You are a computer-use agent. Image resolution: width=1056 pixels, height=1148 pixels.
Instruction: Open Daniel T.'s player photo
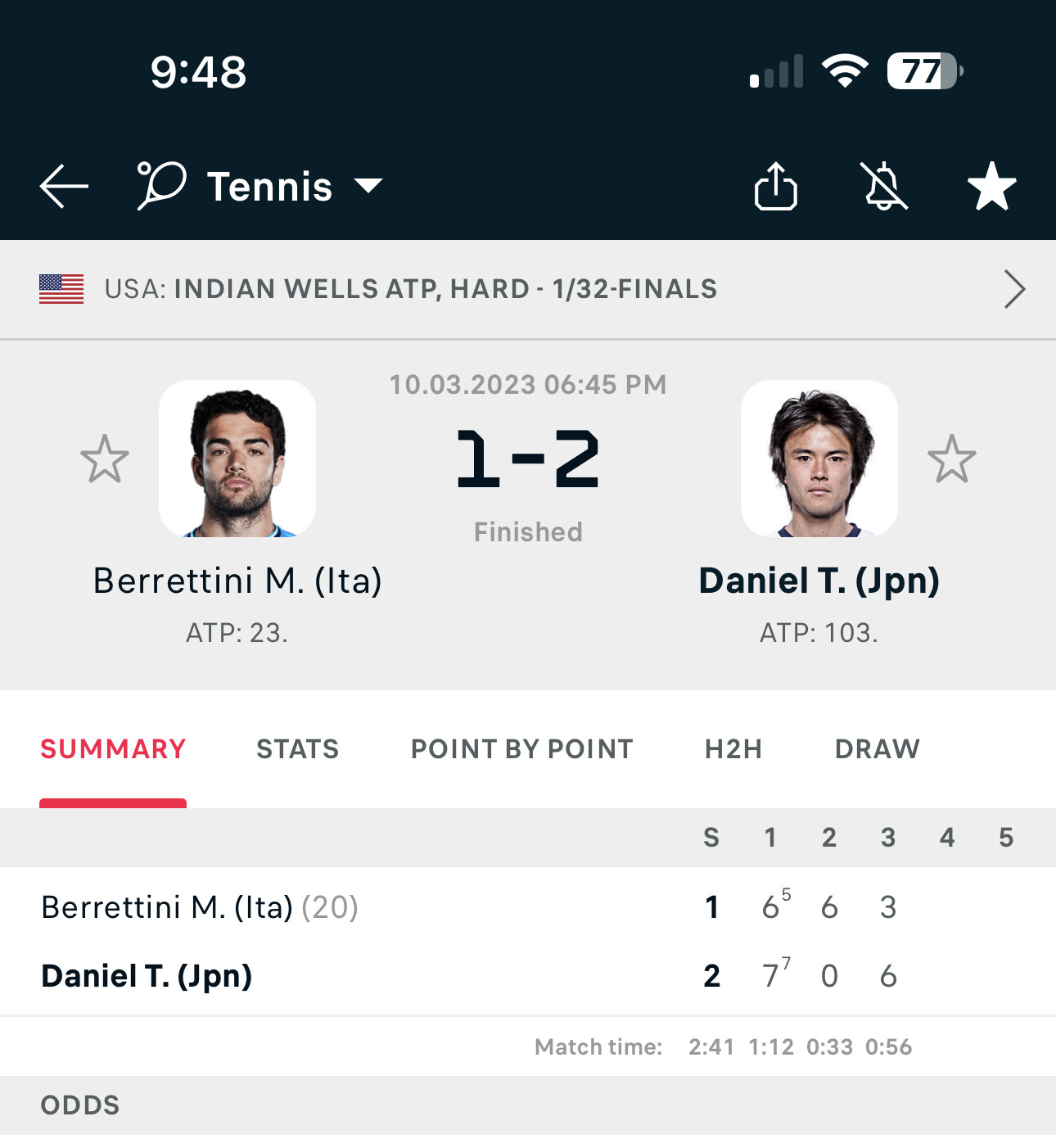click(819, 459)
